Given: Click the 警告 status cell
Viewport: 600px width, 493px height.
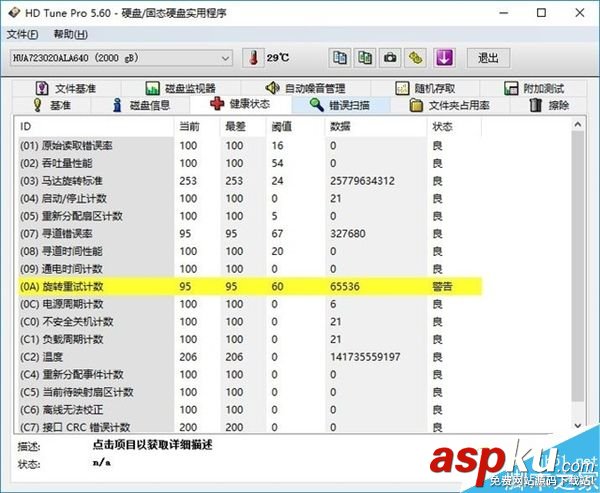Looking at the screenshot, I should click(x=442, y=286).
